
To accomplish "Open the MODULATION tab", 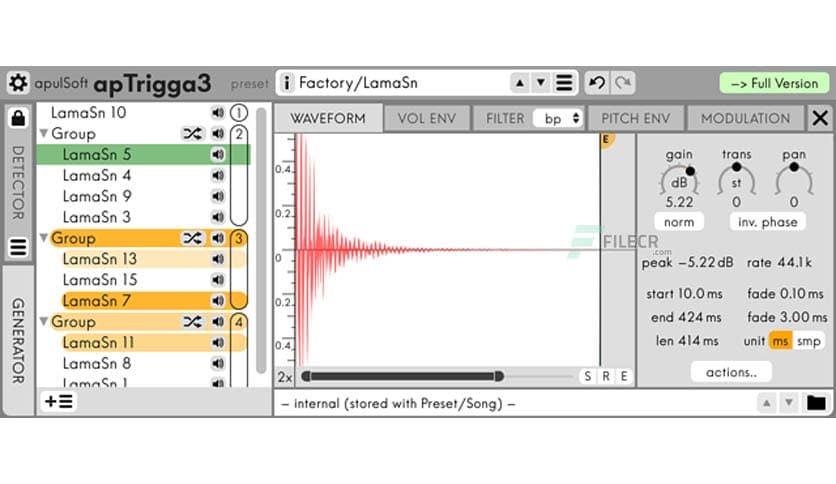I will tap(745, 118).
